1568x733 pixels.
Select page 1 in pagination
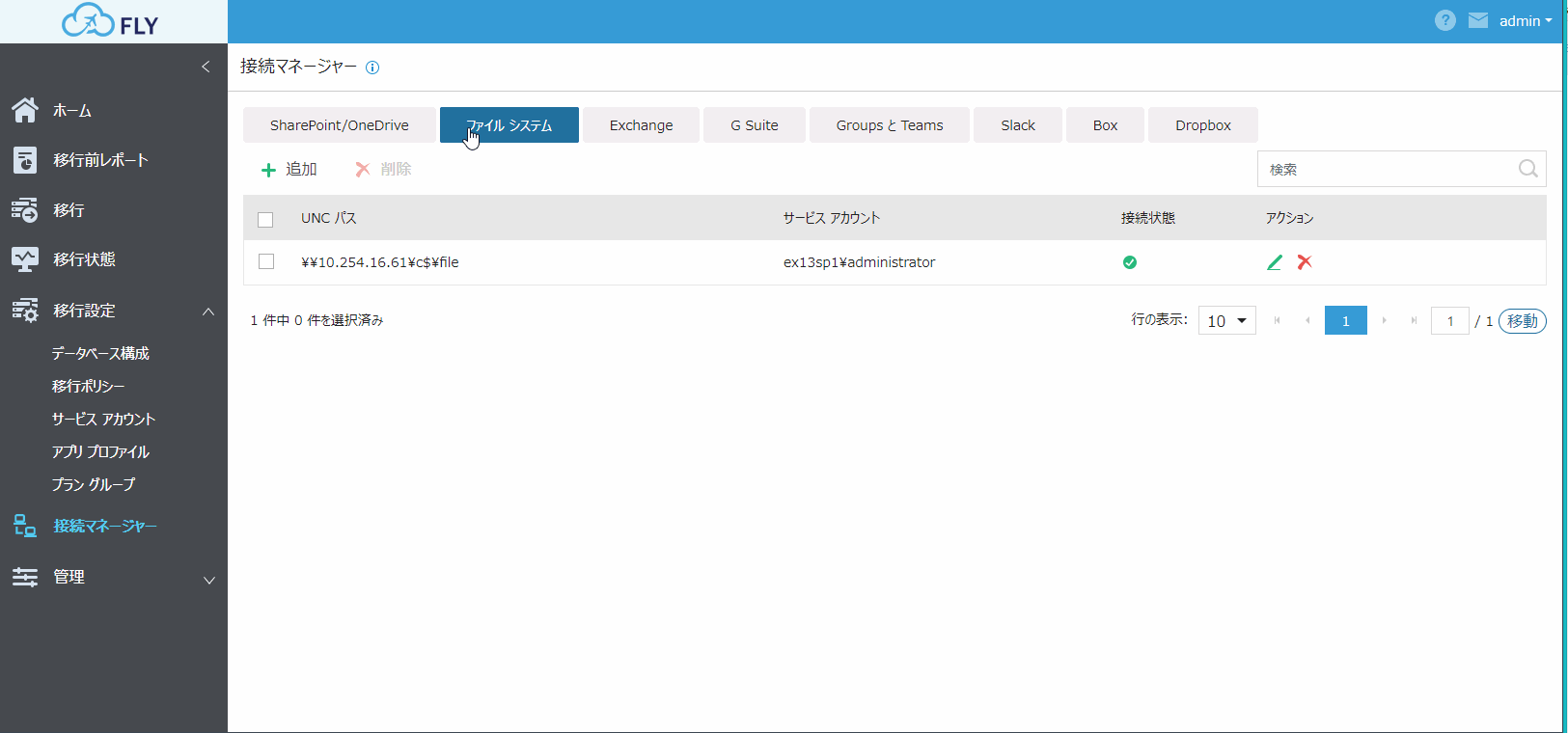1346,320
